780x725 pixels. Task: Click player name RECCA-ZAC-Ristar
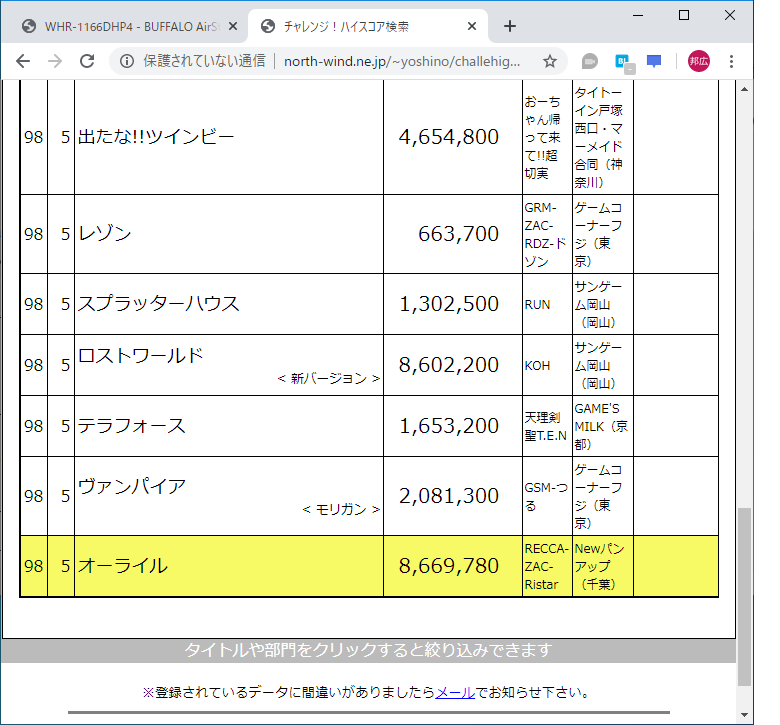(x=546, y=566)
